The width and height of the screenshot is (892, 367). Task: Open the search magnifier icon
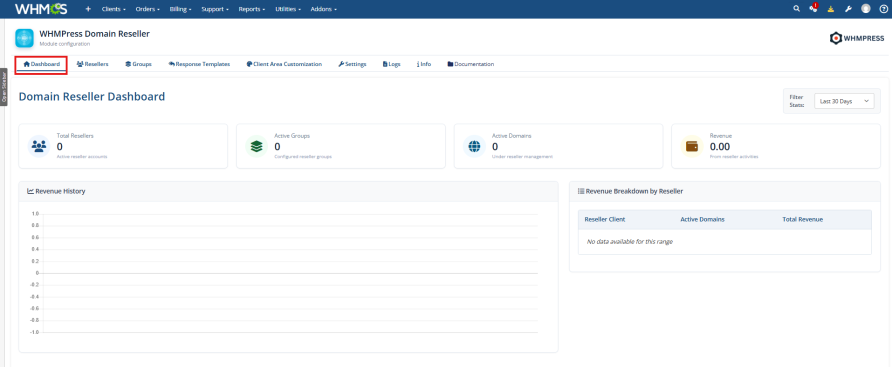tap(796, 9)
